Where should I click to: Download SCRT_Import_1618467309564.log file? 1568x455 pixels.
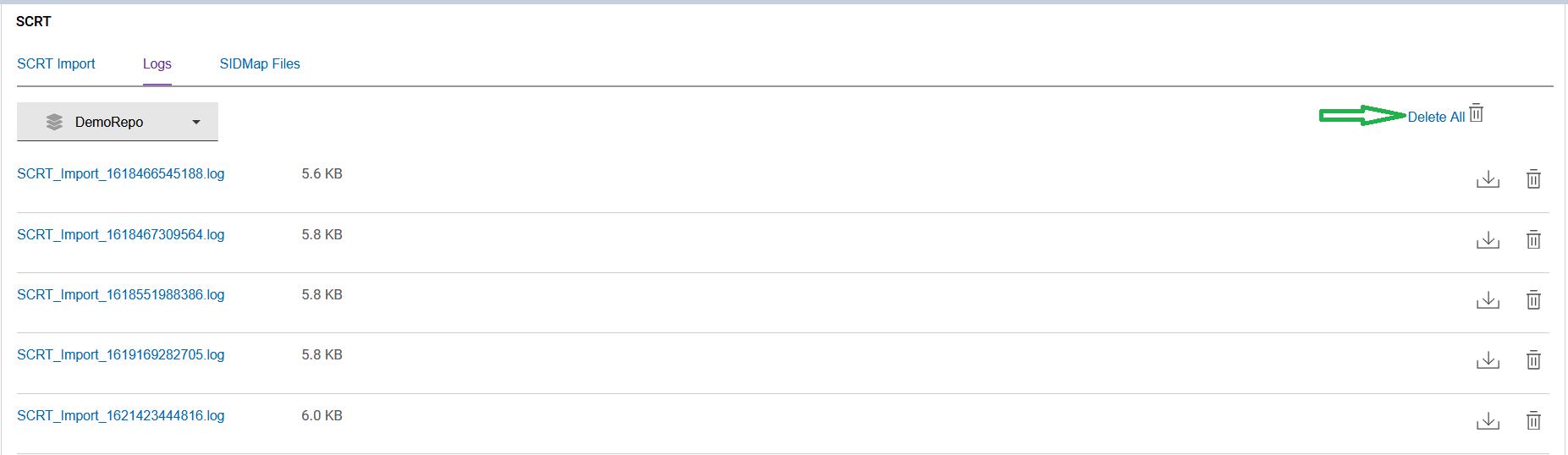coord(1488,240)
